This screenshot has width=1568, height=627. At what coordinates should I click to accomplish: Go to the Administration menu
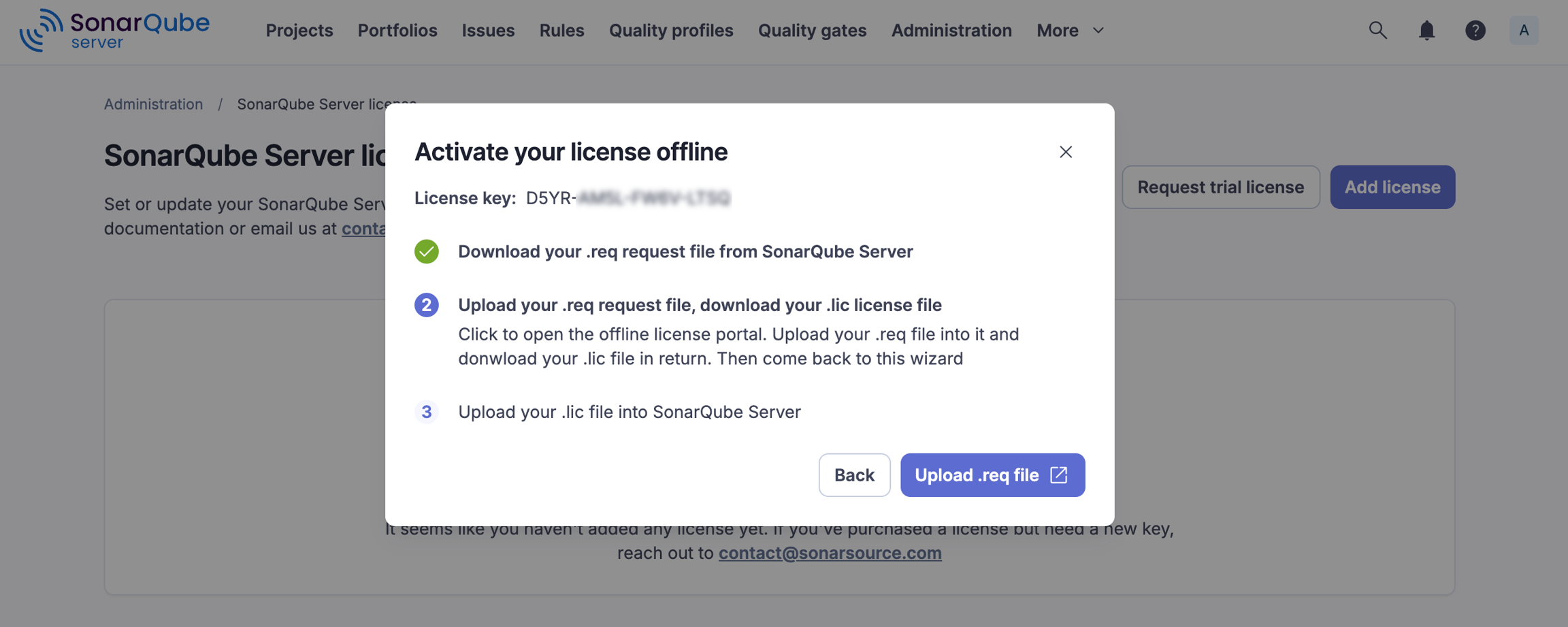pyautogui.click(x=951, y=31)
